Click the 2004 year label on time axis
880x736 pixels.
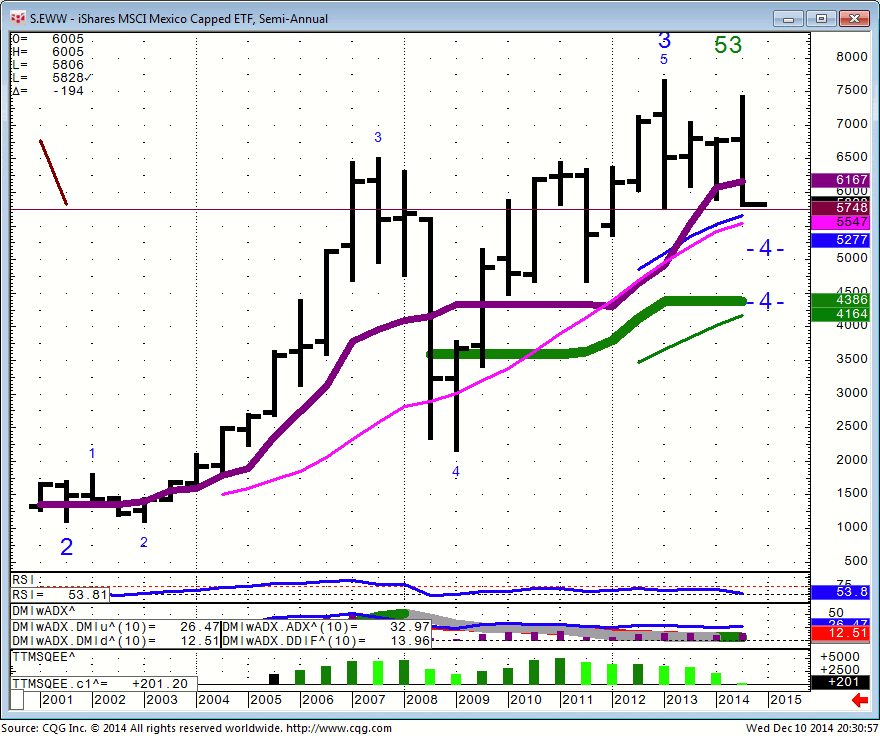pos(214,700)
